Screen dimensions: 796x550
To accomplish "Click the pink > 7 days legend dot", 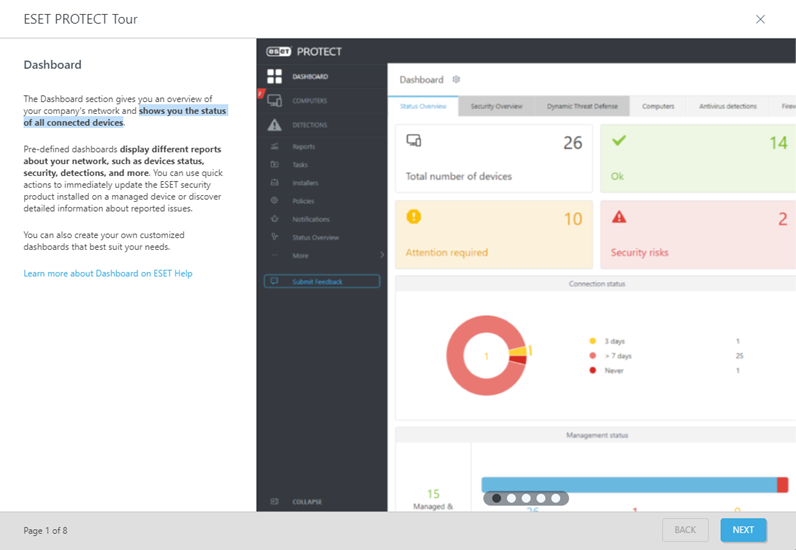I will (x=592, y=355).
